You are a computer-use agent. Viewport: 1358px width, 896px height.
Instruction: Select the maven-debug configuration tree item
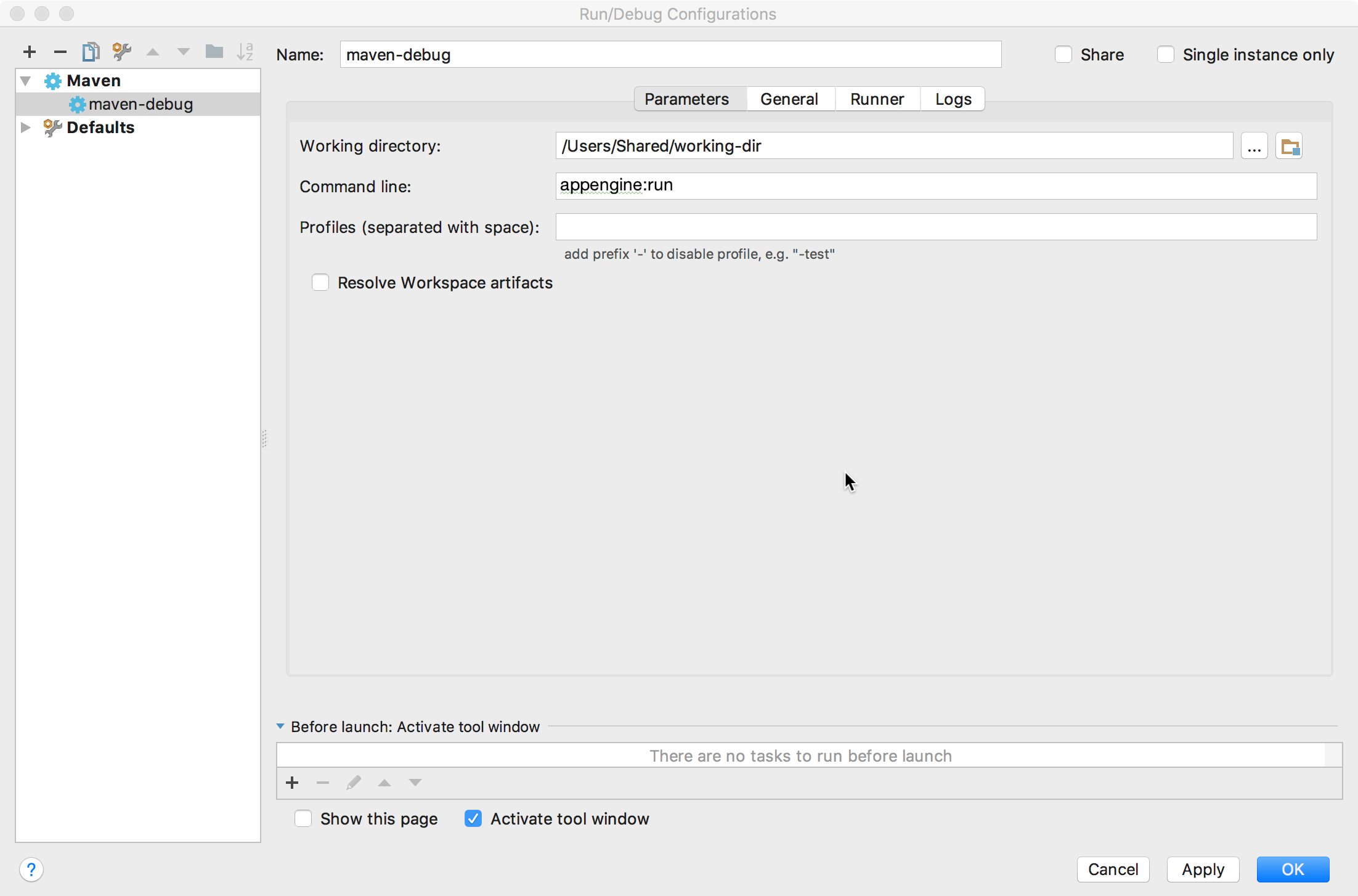click(141, 103)
